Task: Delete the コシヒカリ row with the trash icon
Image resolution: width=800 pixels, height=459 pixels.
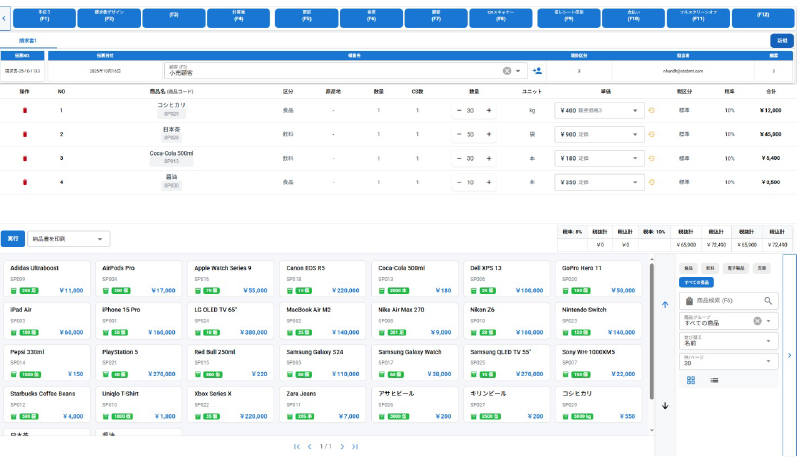Action: click(25, 110)
